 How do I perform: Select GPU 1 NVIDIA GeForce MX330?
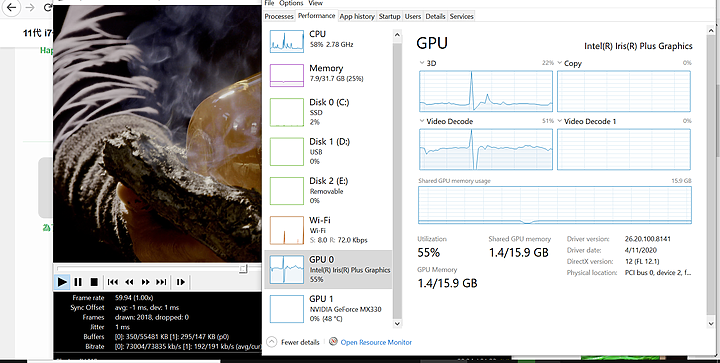(328, 309)
